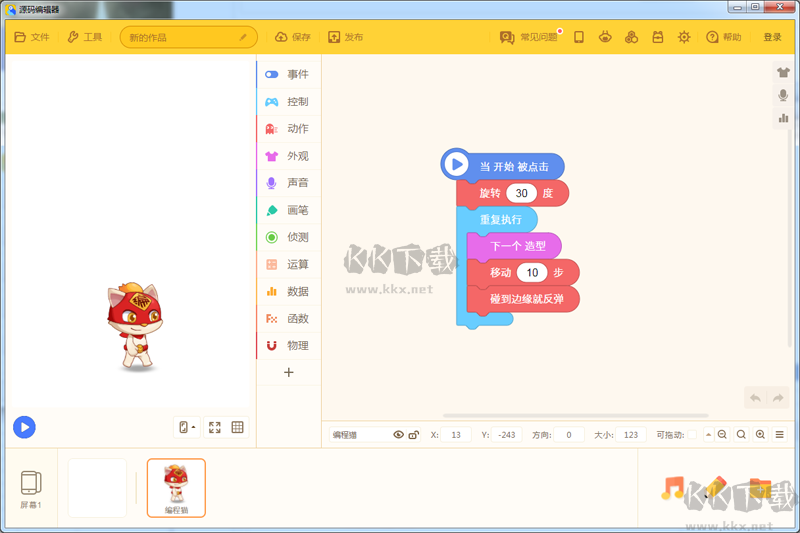Click the fullscreen stage icon
The width and height of the screenshot is (800, 533).
pos(215,427)
